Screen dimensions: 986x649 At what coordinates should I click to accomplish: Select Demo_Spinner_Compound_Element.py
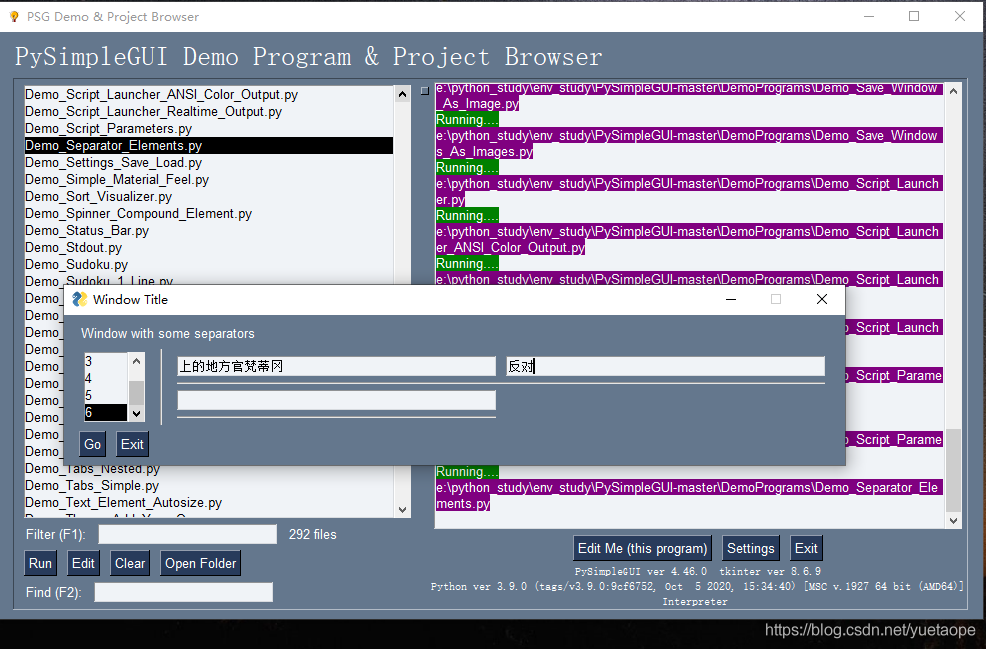click(x=209, y=214)
